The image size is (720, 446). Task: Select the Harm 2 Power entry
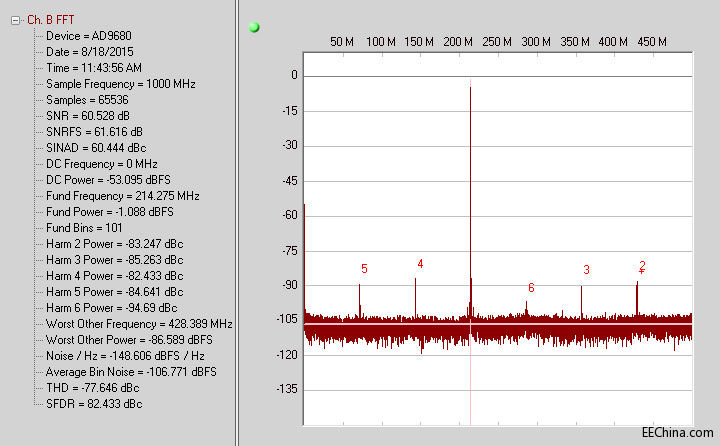114,244
